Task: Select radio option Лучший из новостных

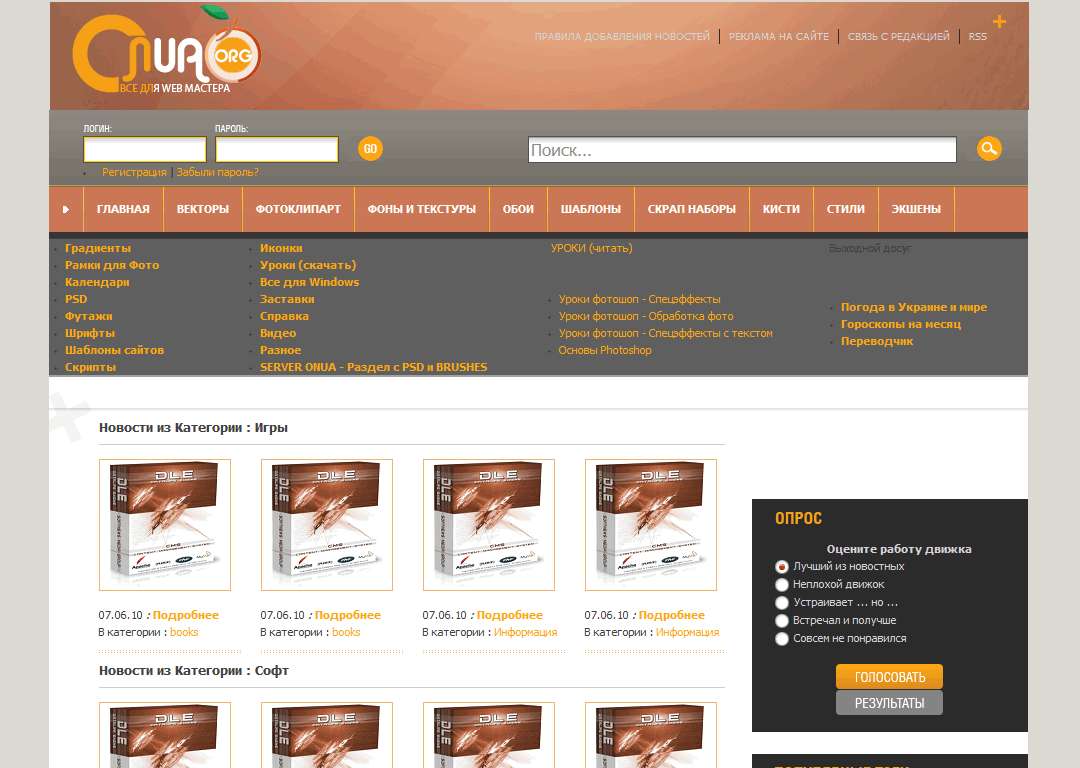Action: pos(781,566)
